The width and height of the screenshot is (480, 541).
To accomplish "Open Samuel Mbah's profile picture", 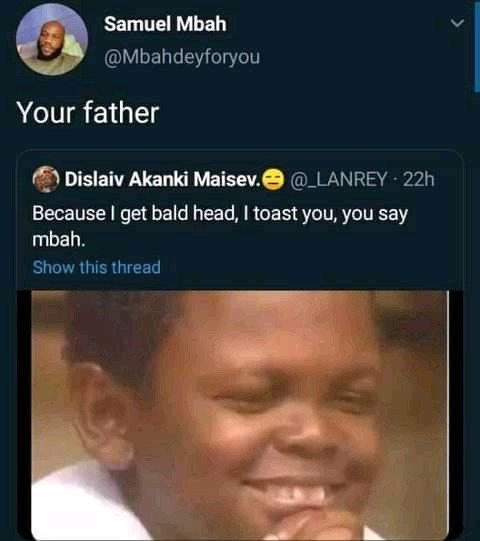I will coord(52,39).
